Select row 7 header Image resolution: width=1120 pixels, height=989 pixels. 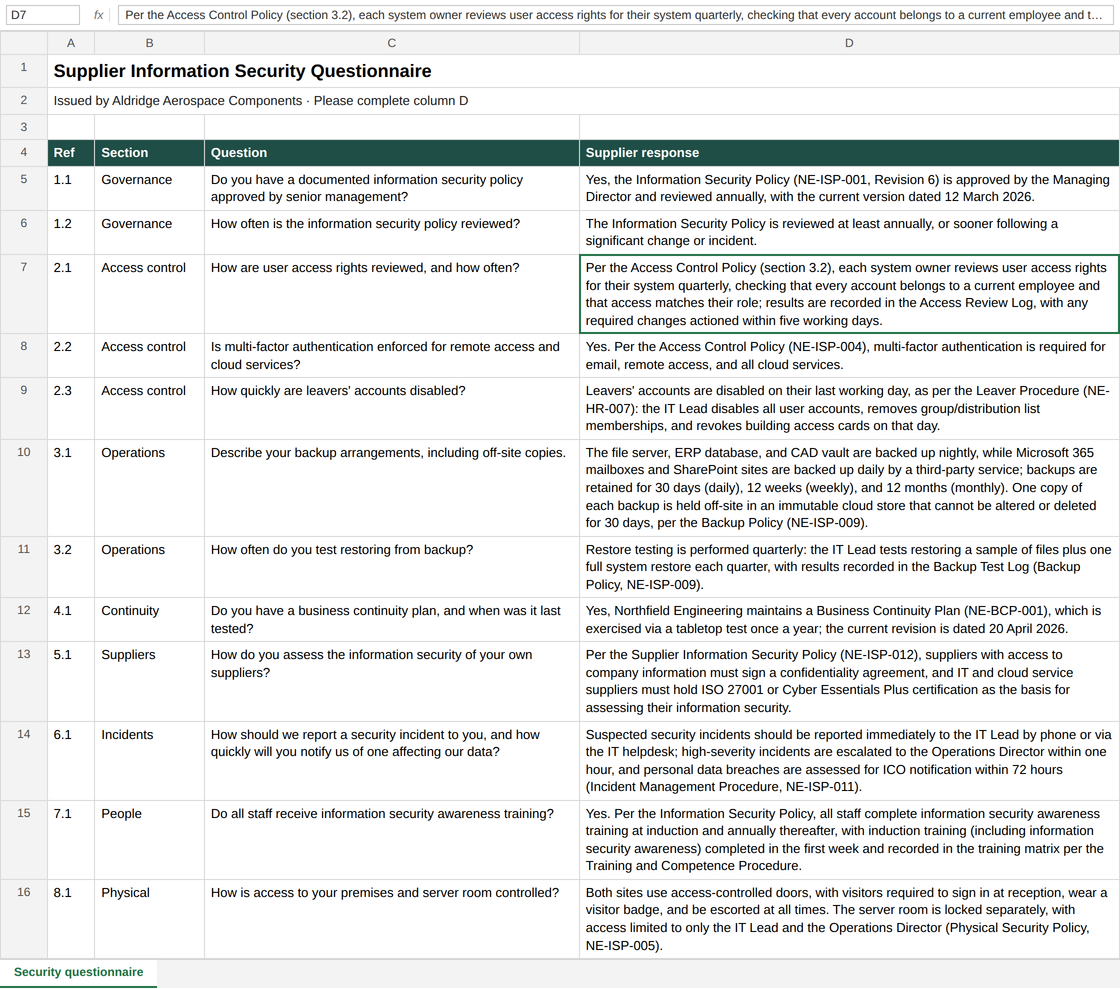pos(24,293)
